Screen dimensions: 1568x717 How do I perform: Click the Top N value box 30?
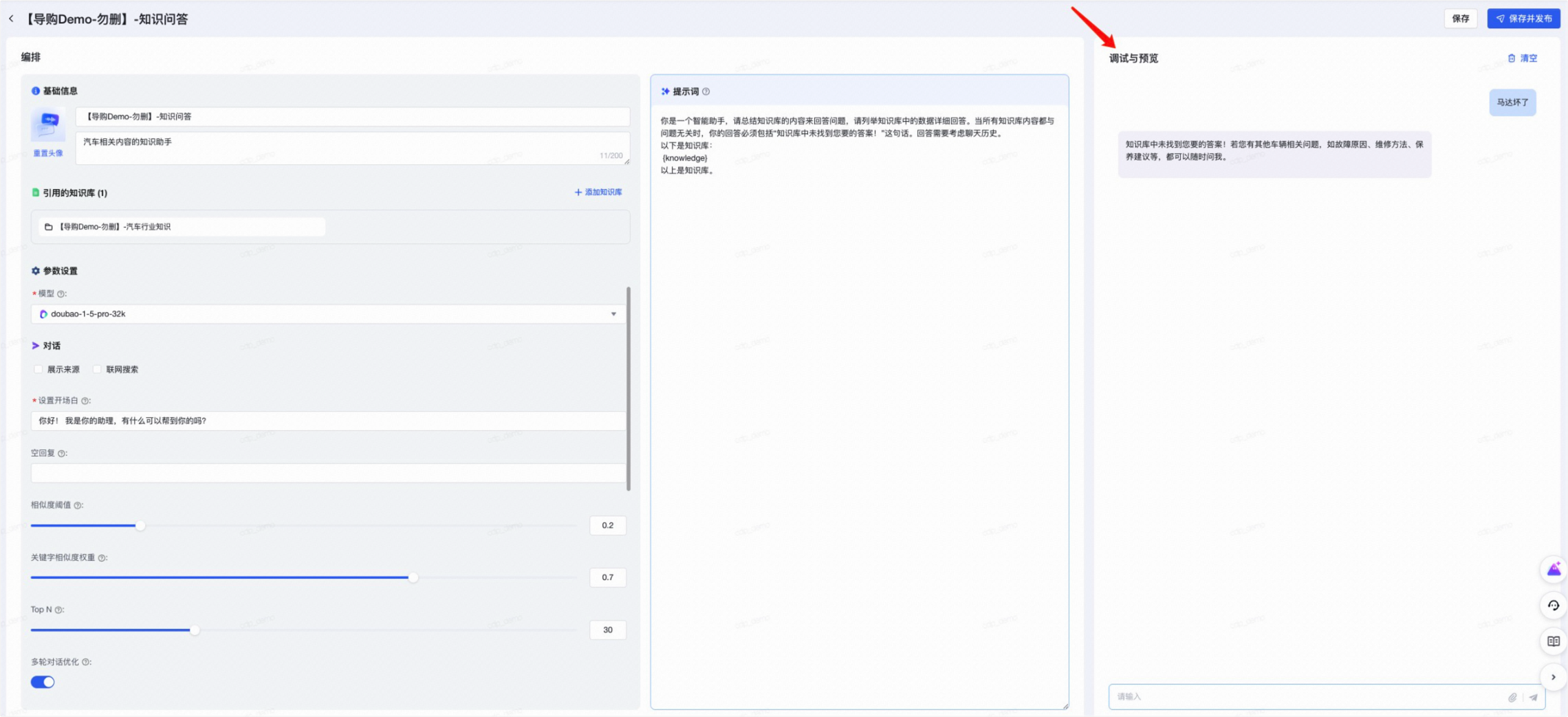pos(608,630)
